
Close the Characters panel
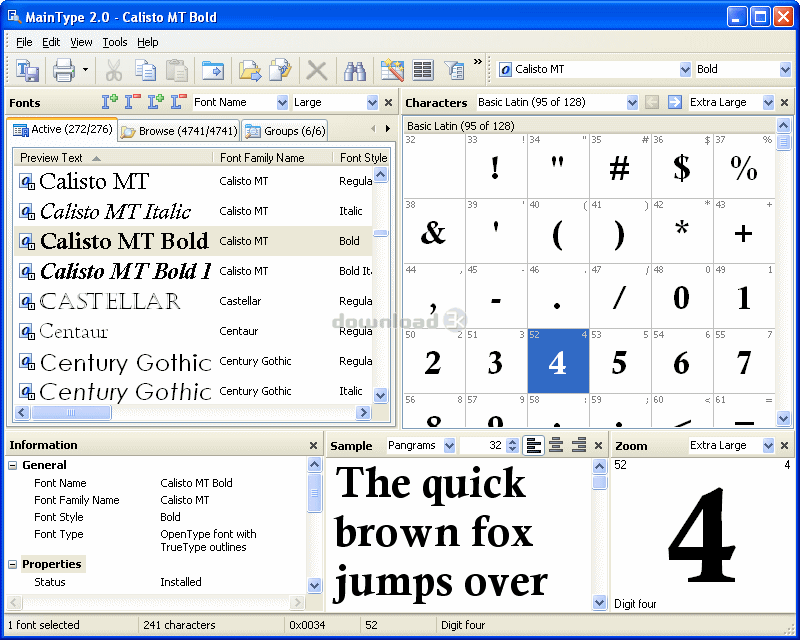(785, 103)
